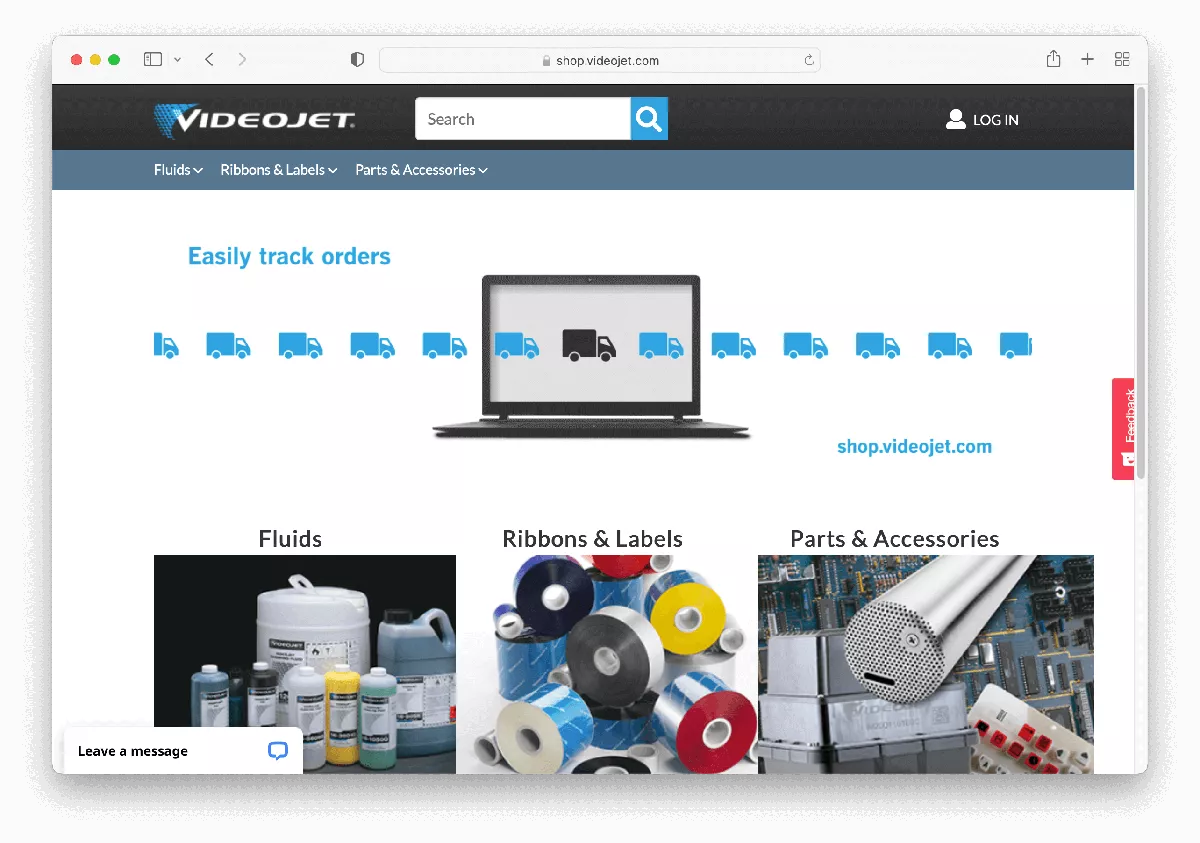
Task: Open the red Feedback side tab
Action: [x=1123, y=428]
